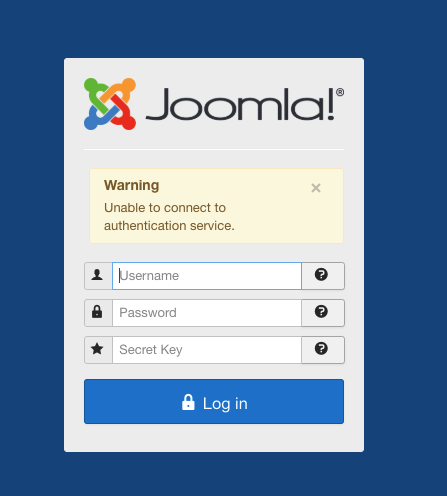Click the padlock icon beside Password
Viewport: 447px width, 496px height.
point(97,312)
